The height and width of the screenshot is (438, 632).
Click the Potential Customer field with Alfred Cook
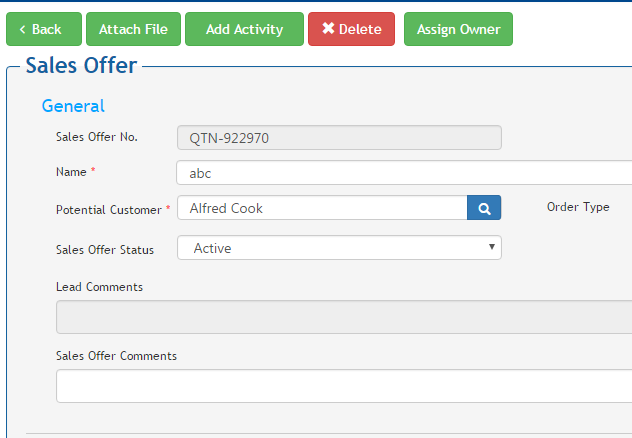322,208
